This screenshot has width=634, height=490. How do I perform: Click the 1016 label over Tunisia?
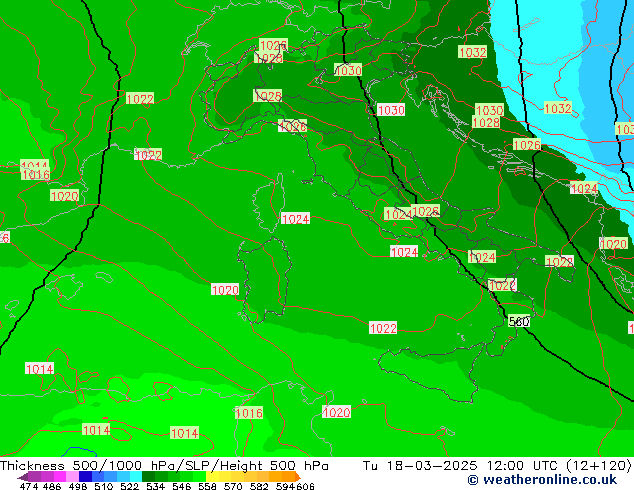pyautogui.click(x=249, y=413)
